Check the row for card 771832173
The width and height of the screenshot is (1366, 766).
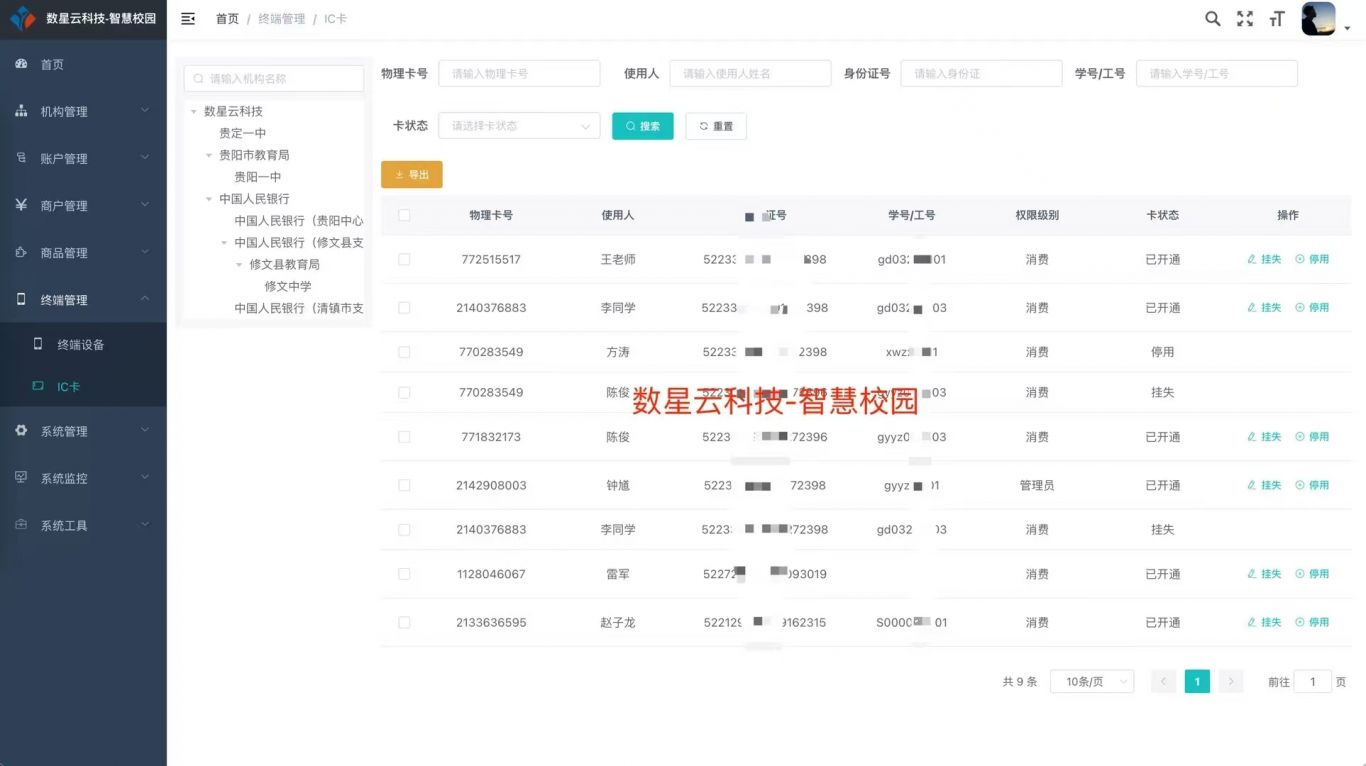[x=404, y=437]
